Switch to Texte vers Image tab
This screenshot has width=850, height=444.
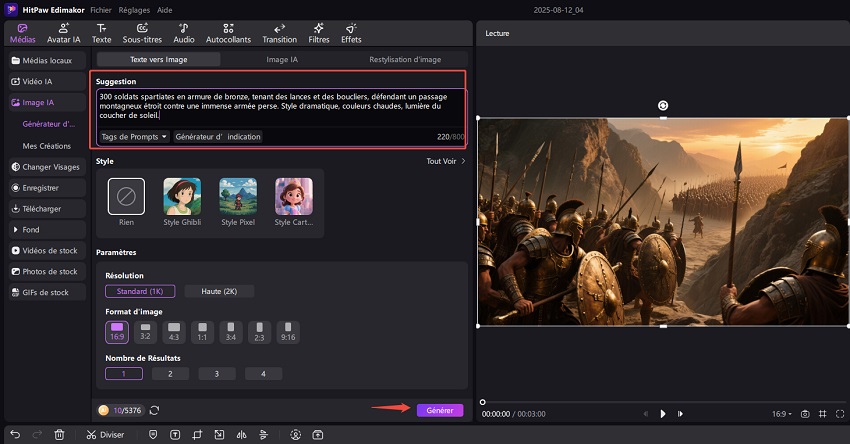(158, 60)
